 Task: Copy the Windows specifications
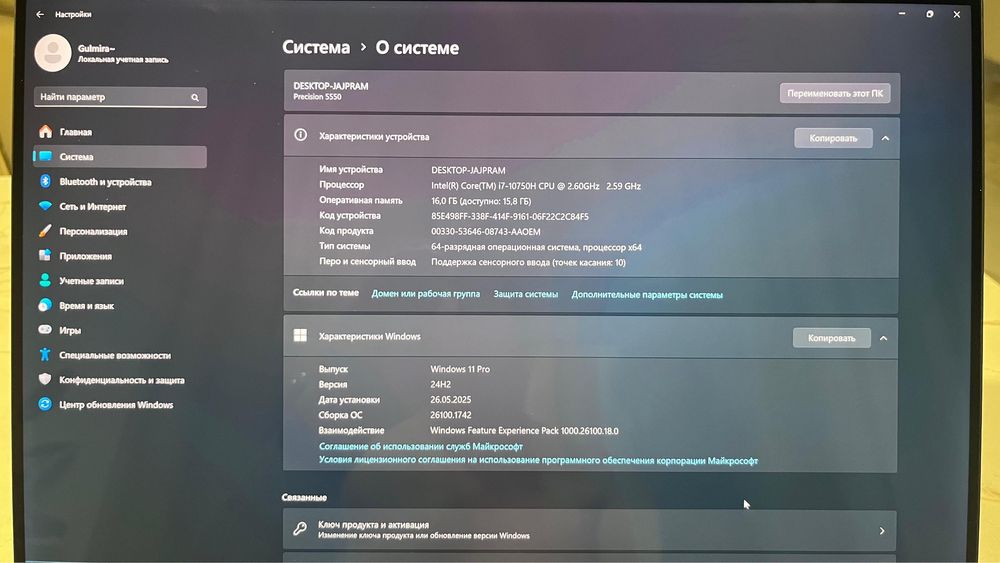(x=832, y=338)
